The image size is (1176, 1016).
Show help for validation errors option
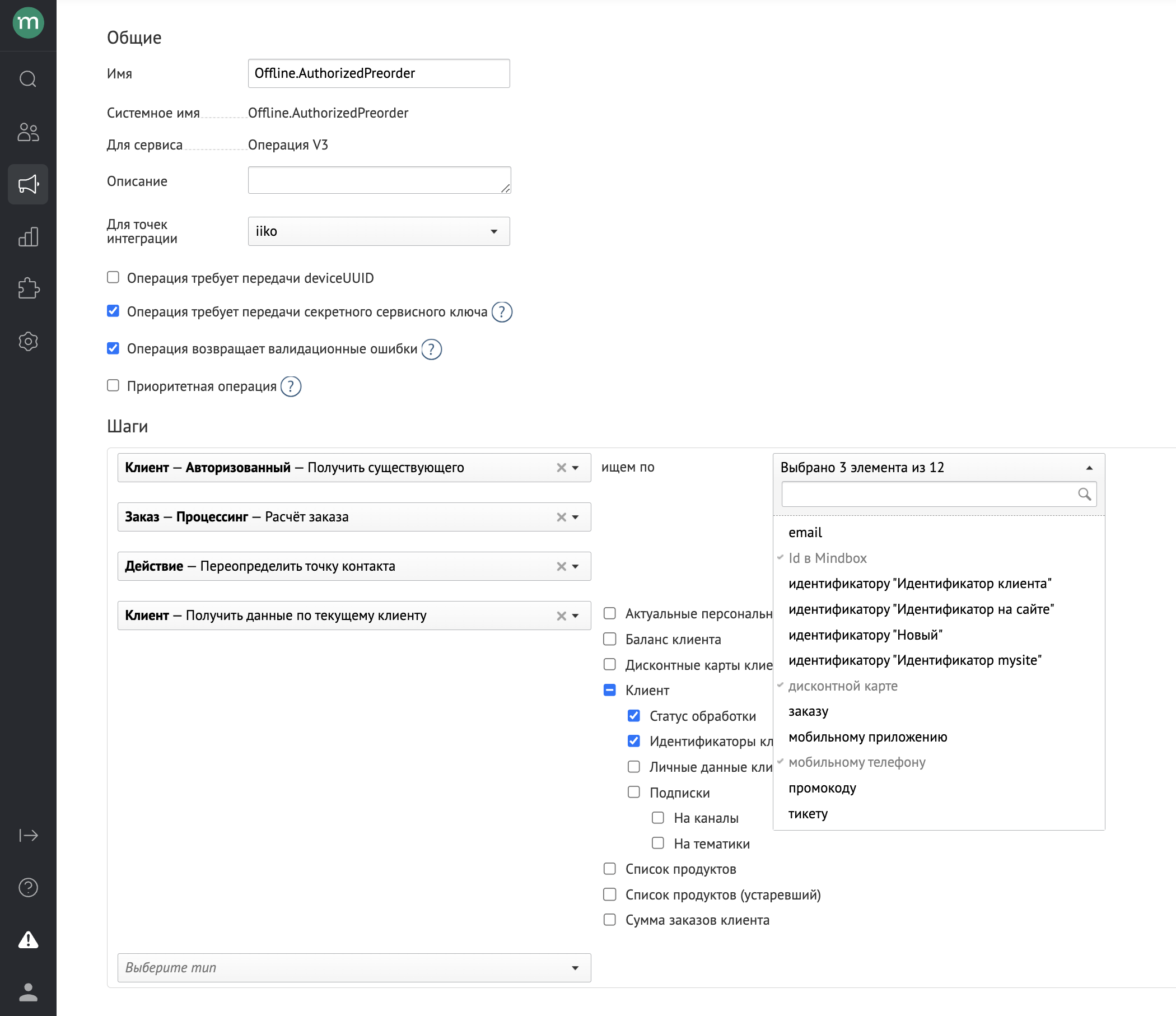pyautogui.click(x=431, y=349)
